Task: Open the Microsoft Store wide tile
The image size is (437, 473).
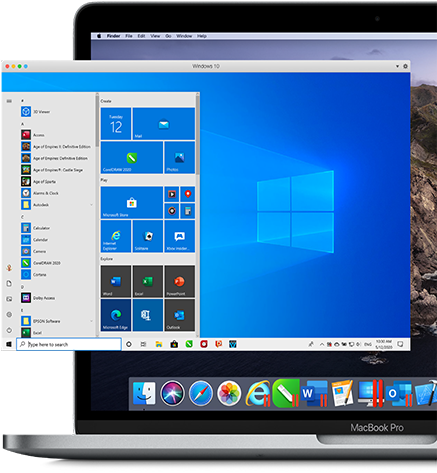Action: (132, 203)
